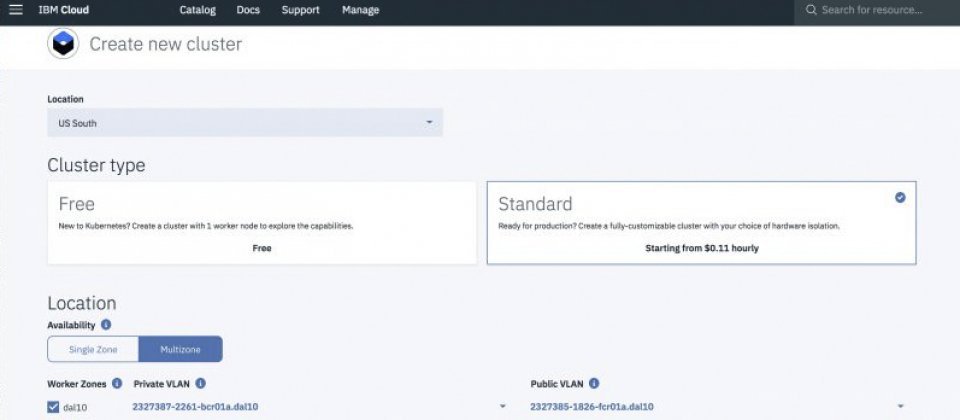The width and height of the screenshot is (960, 420).
Task: Show the Private VLAN info icon
Action: [200, 384]
